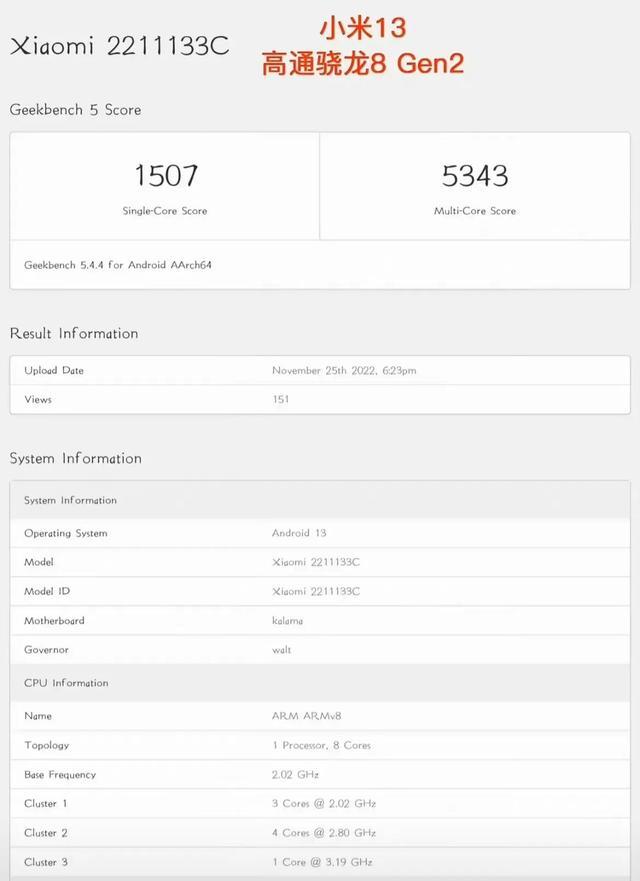640x881 pixels.
Task: Click the Xiaomi 2211133C page title
Action: (x=119, y=47)
